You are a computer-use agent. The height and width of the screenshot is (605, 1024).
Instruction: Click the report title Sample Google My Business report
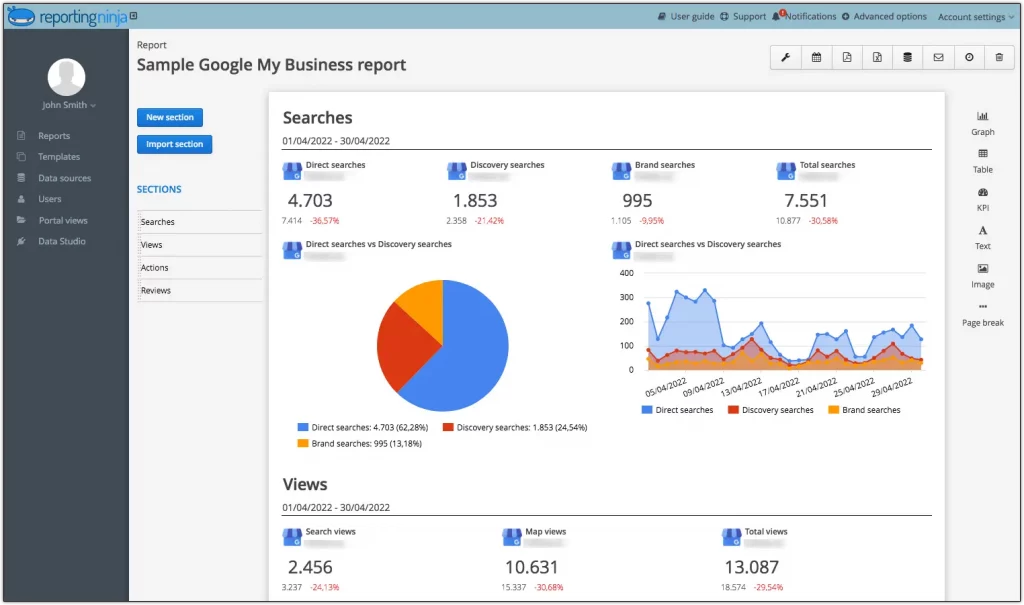(x=271, y=65)
